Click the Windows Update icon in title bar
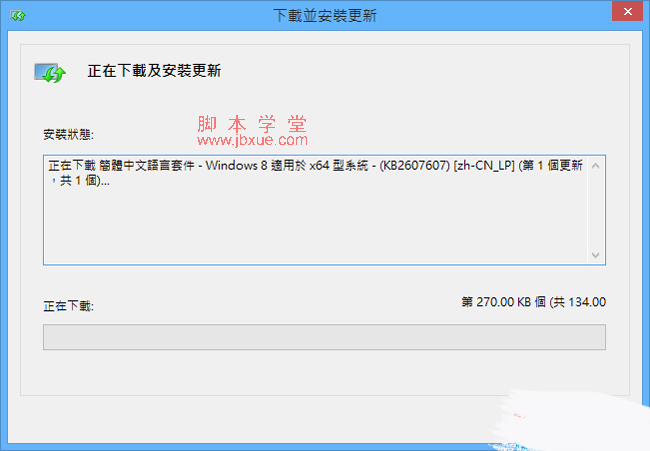This screenshot has width=650, height=451. 18,16
